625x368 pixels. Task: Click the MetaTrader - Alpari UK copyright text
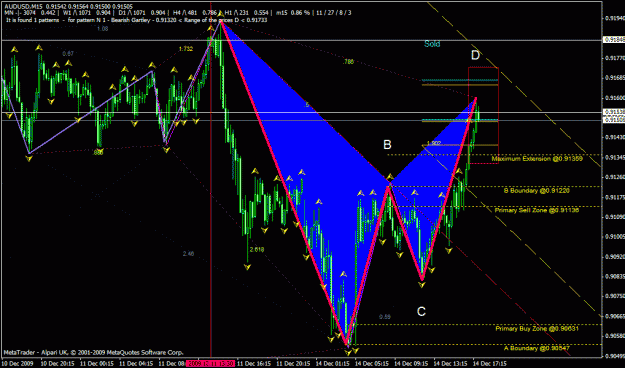click(93, 352)
